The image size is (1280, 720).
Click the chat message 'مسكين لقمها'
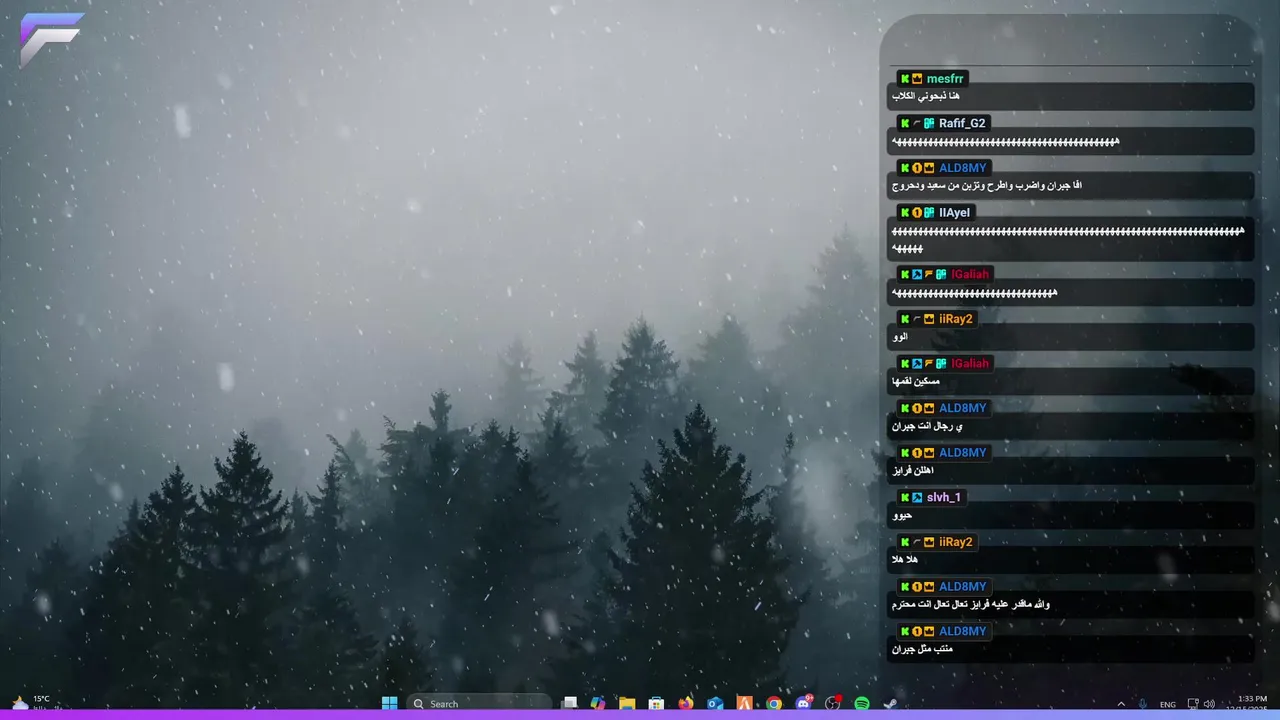click(x=916, y=382)
